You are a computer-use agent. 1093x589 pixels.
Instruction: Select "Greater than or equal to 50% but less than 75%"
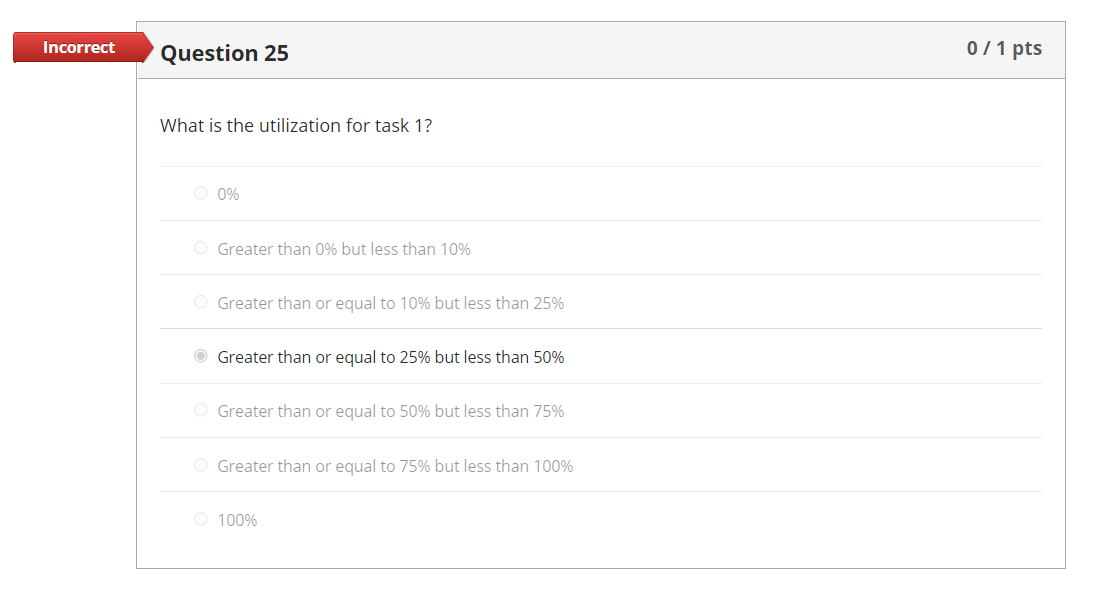200,409
